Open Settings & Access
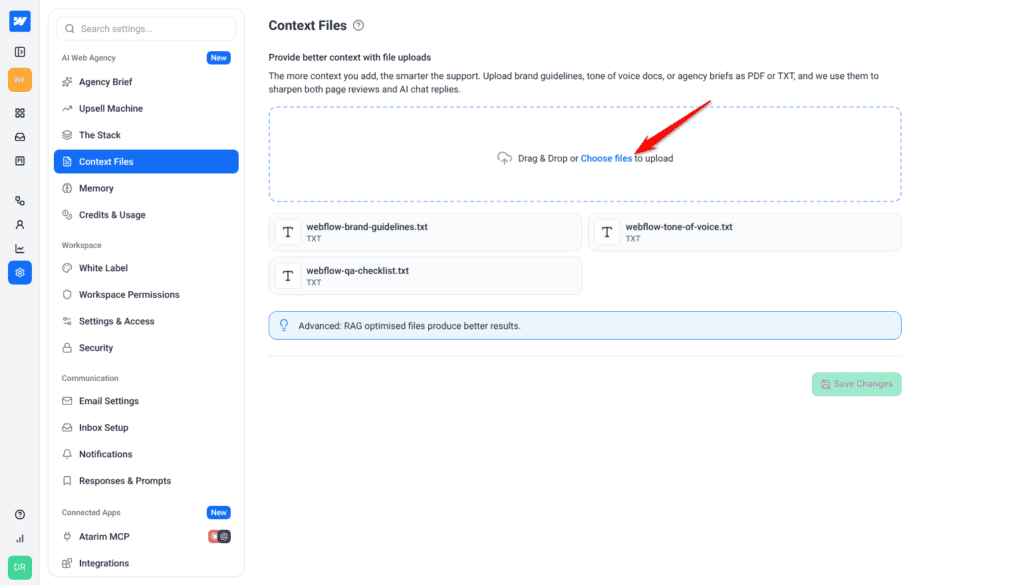1024x585 pixels. pyautogui.click(x=146, y=321)
